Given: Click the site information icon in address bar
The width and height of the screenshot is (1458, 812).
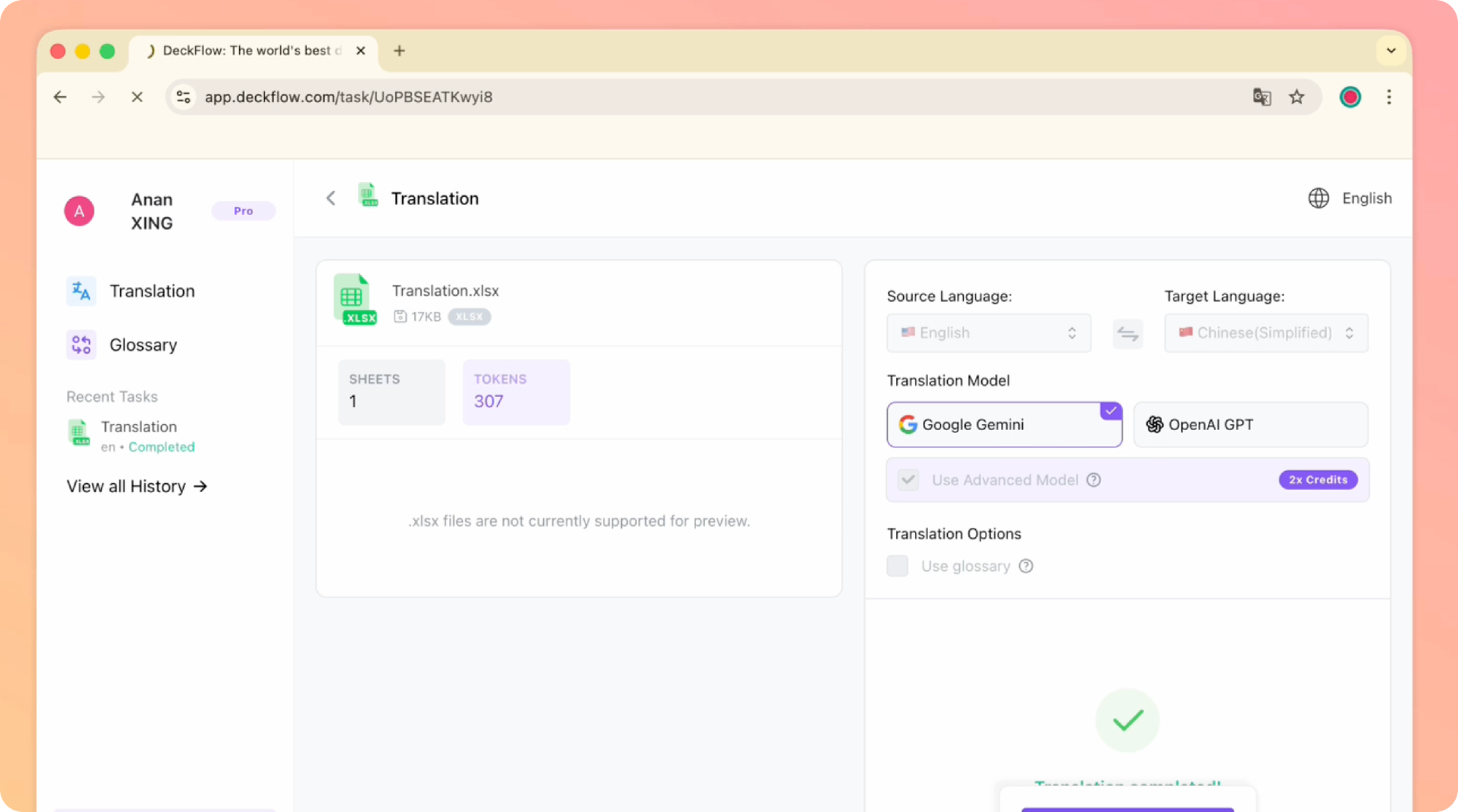Looking at the screenshot, I should coord(184,97).
